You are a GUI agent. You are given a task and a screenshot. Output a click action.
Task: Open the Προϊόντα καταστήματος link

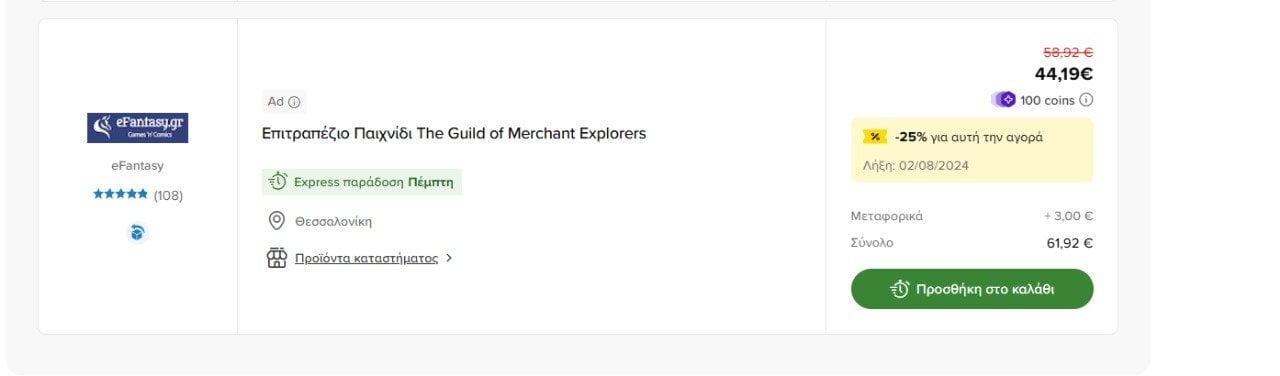click(x=366, y=258)
